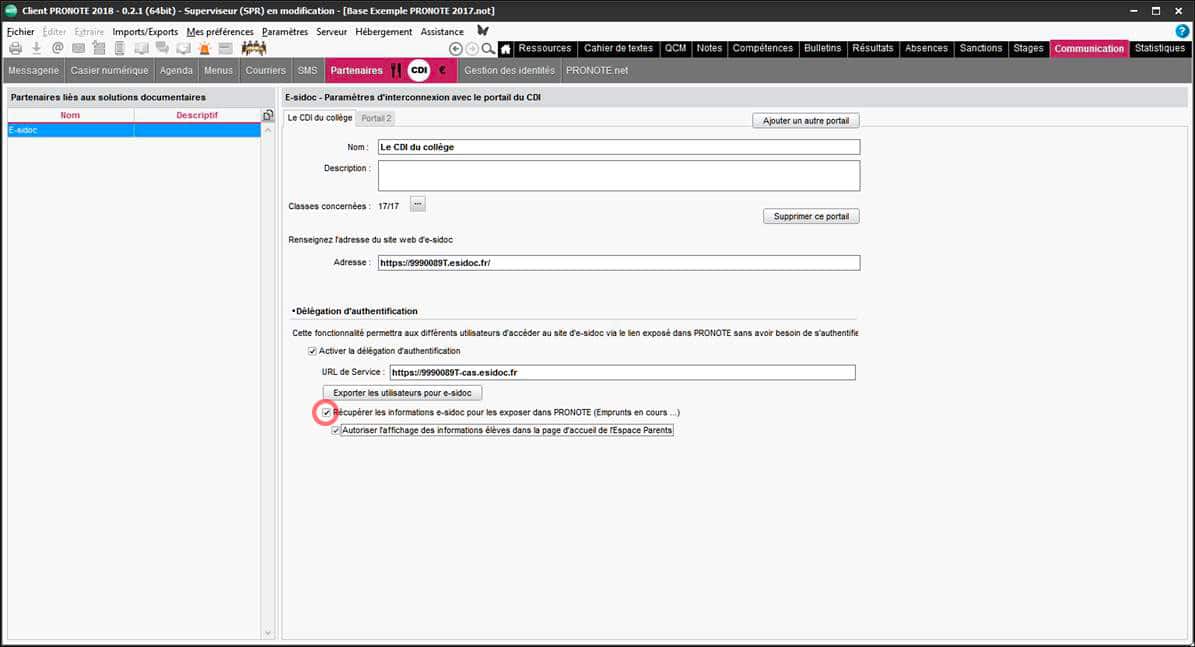Screen dimensions: 1195x647
Task: Select the CDI round icon in Partenaires
Action: point(419,71)
